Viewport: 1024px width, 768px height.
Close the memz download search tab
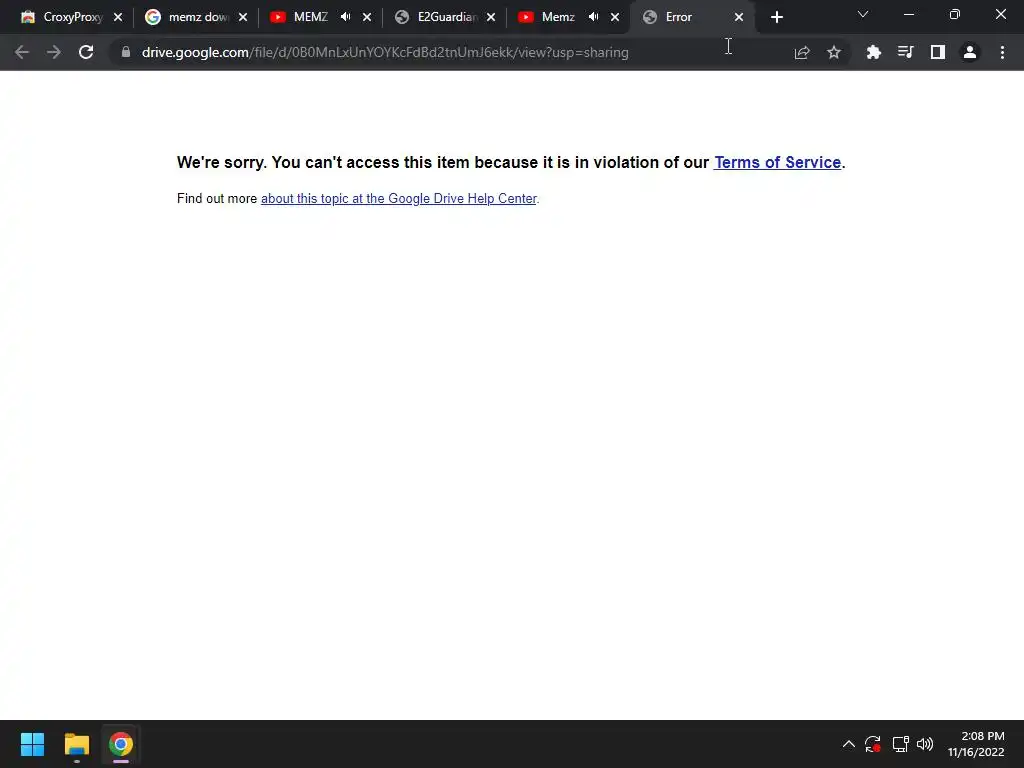tap(243, 18)
